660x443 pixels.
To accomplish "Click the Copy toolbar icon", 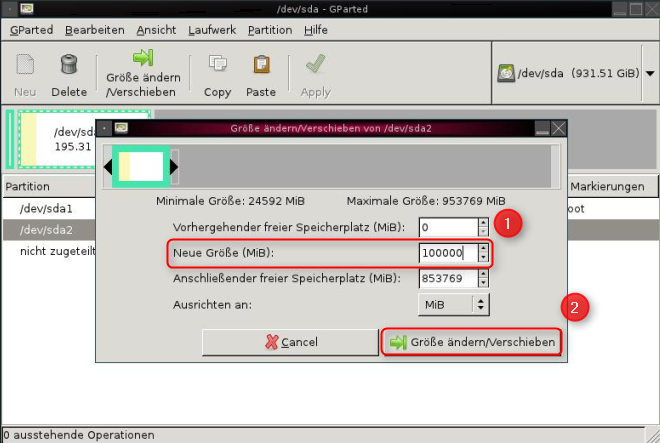I will point(218,64).
